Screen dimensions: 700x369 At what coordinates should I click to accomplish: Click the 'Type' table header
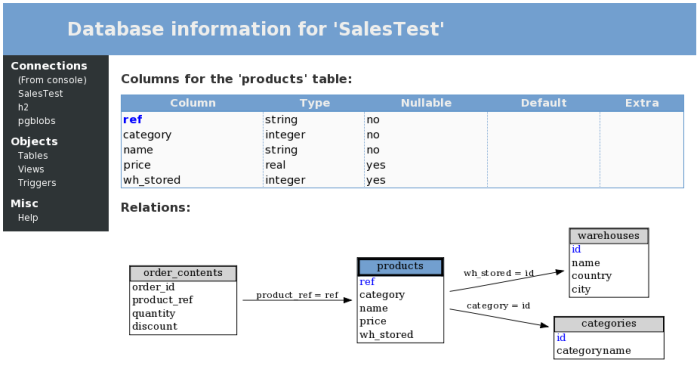314,103
